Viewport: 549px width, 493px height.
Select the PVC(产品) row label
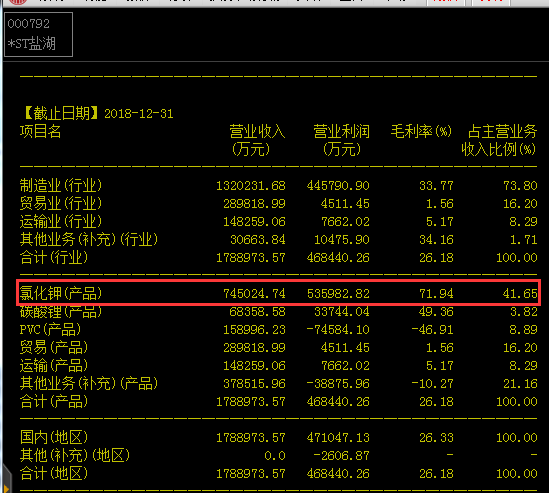coord(50,329)
